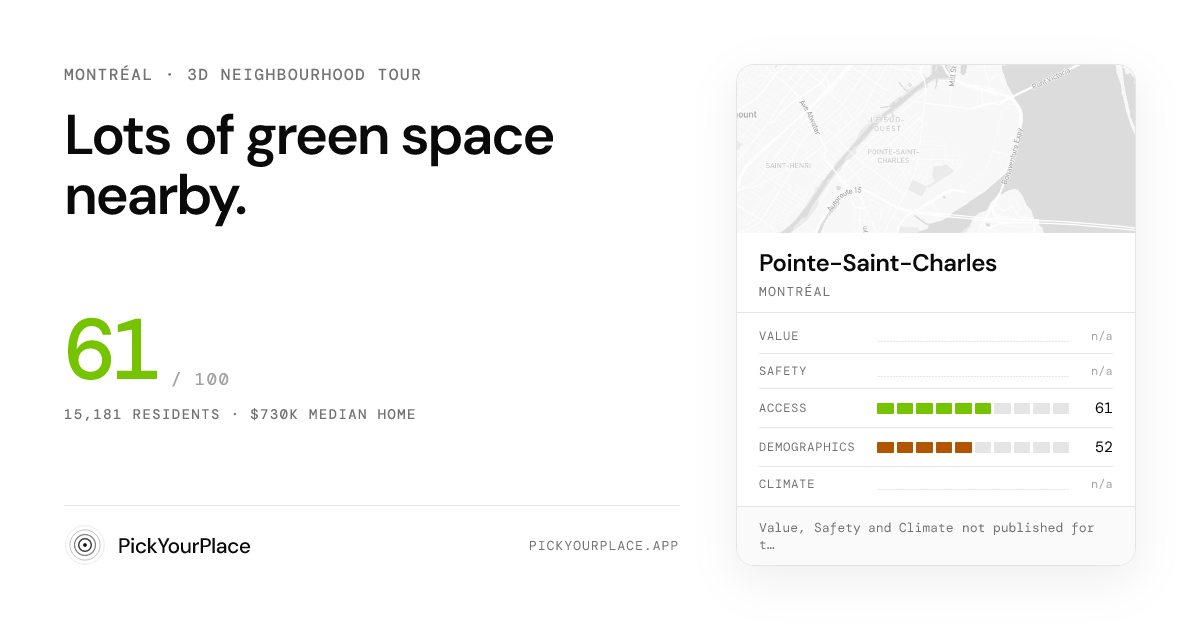Screen dimensions: 1200x630
Task: Select the VALUE row label
Action: pyautogui.click(x=779, y=336)
